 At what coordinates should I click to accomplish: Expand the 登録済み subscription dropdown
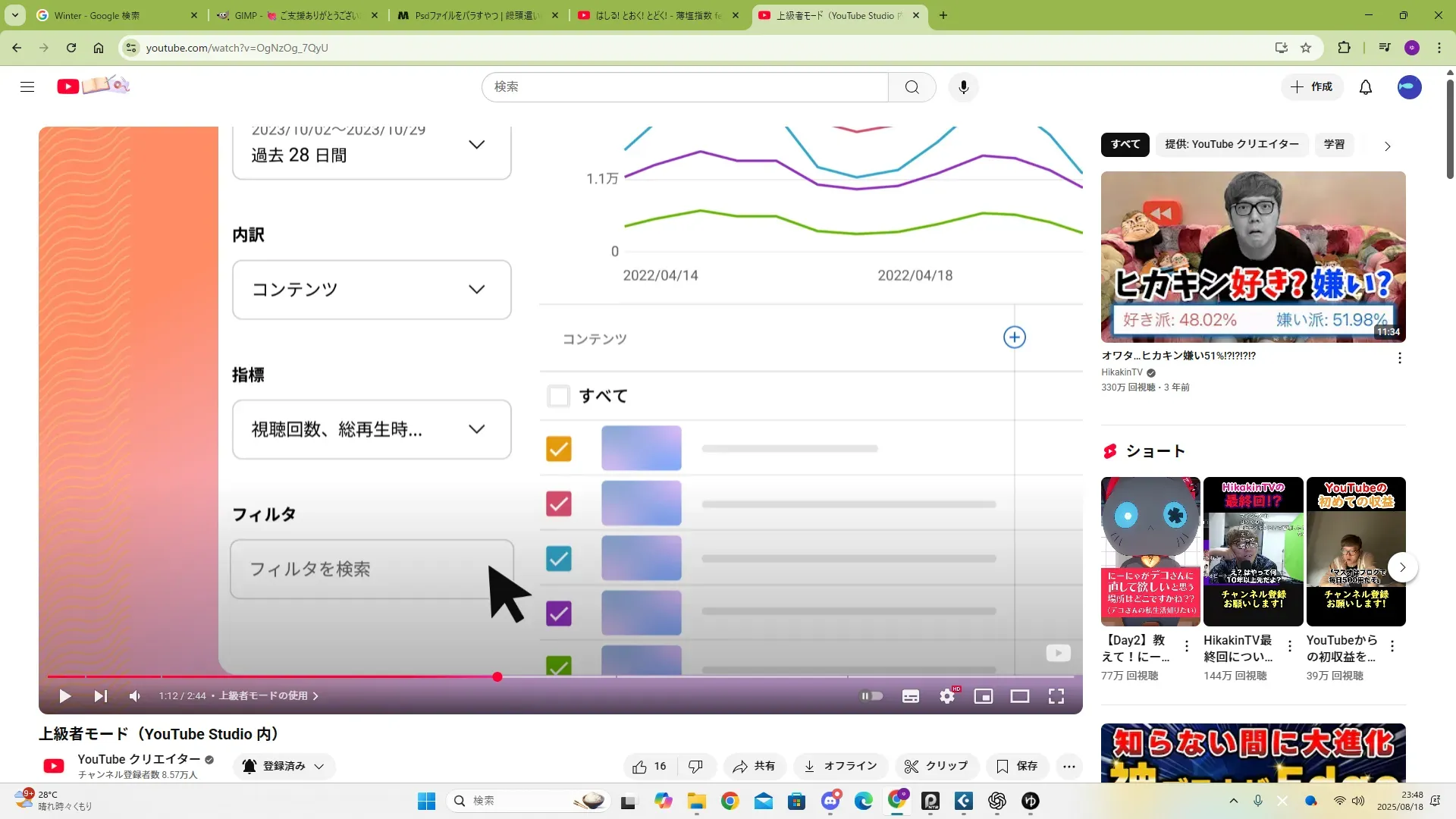click(x=284, y=767)
